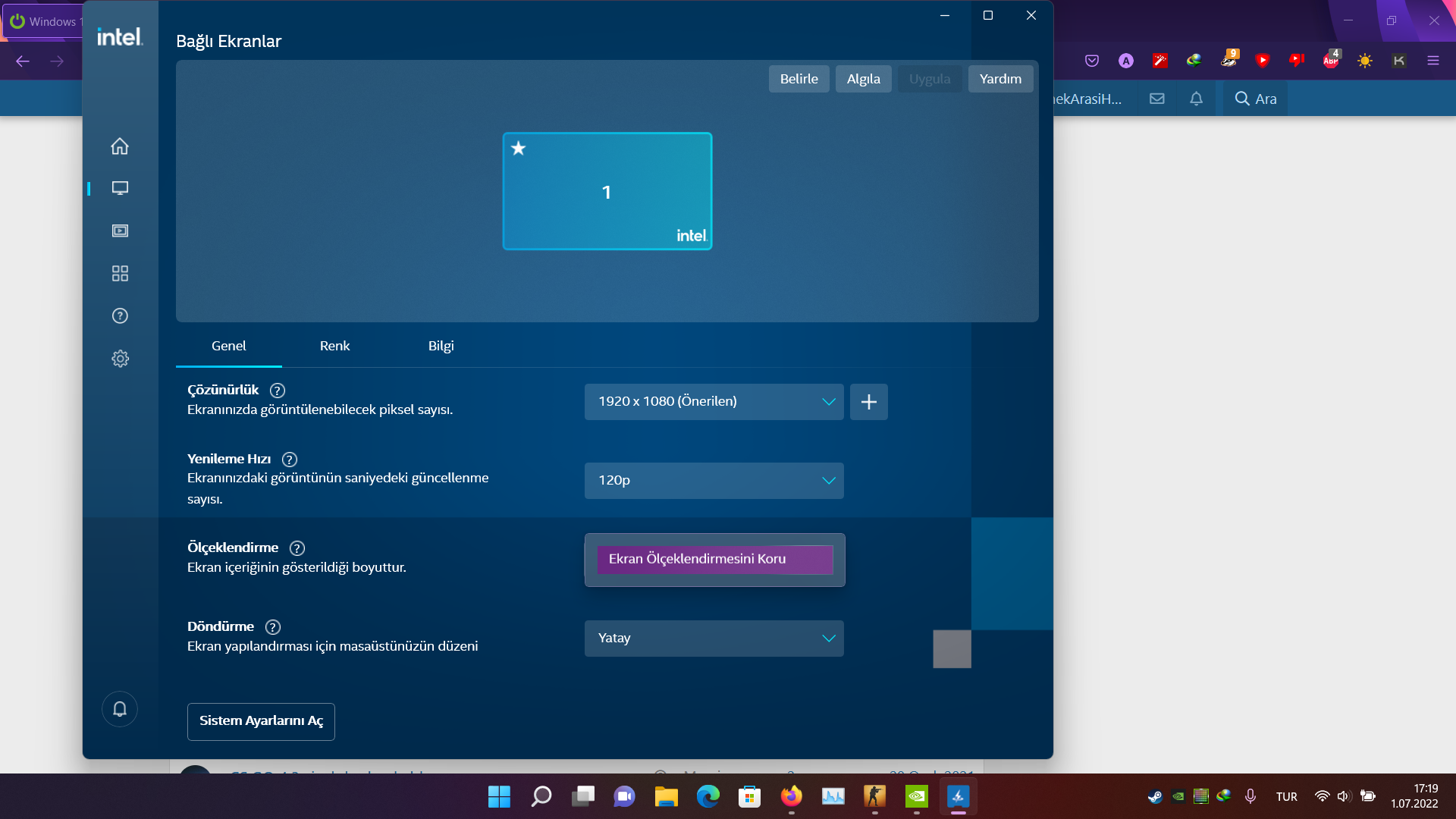
Task: Switch to the Bilgi tab
Action: pyautogui.click(x=441, y=347)
